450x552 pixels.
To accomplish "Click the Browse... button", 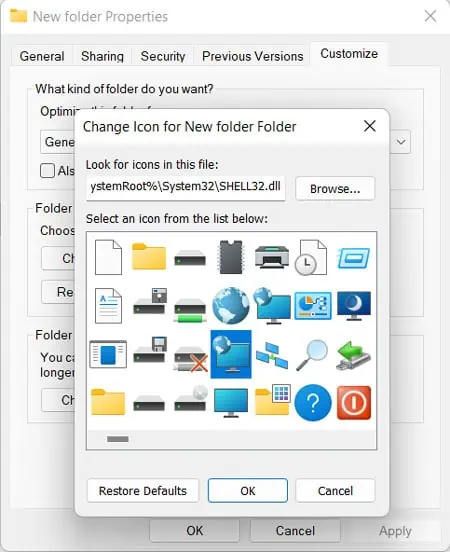I will (335, 189).
